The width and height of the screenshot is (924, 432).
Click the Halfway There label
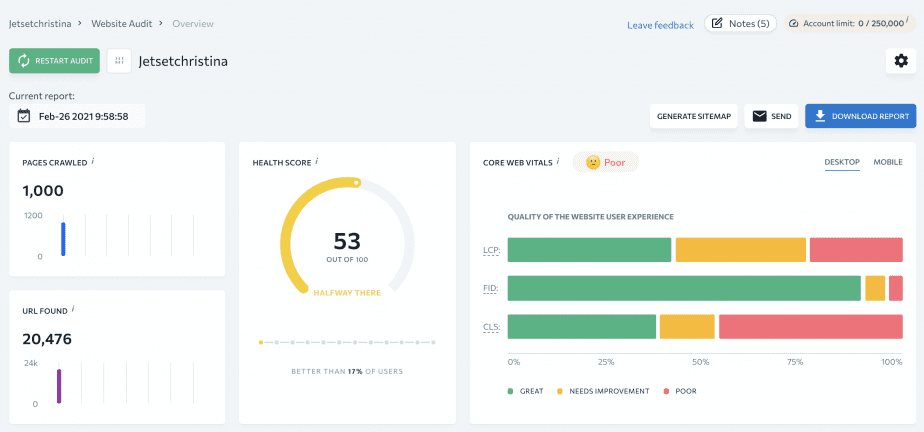(347, 292)
